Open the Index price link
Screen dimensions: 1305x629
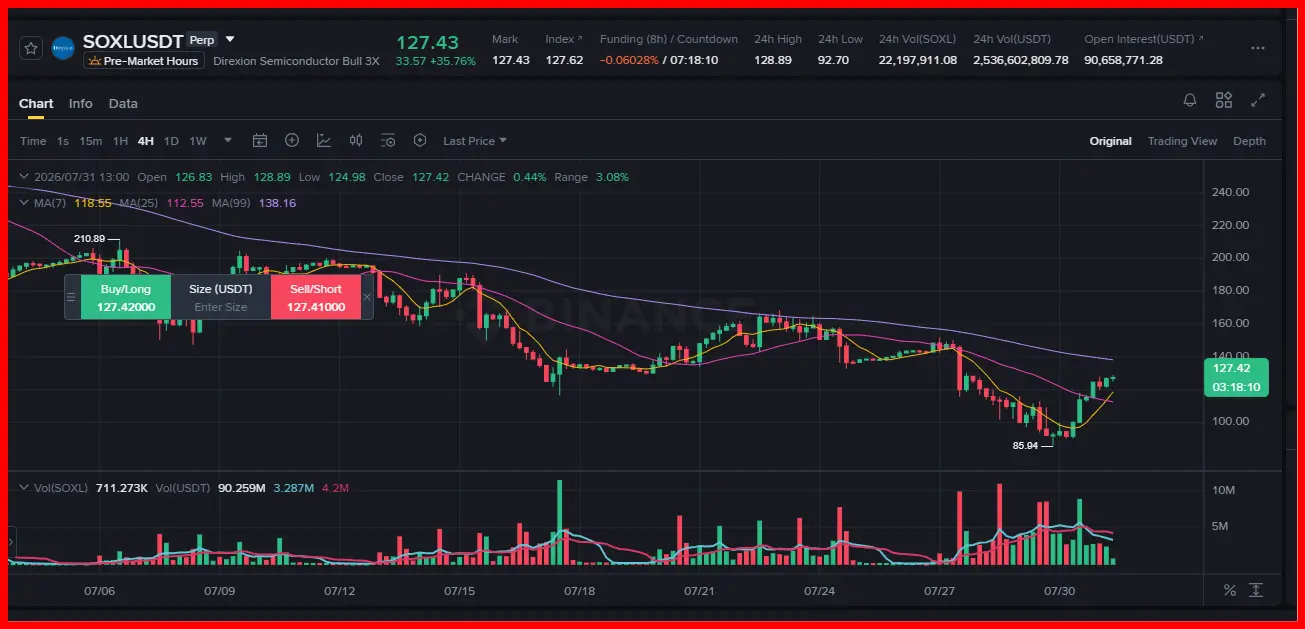[564, 39]
